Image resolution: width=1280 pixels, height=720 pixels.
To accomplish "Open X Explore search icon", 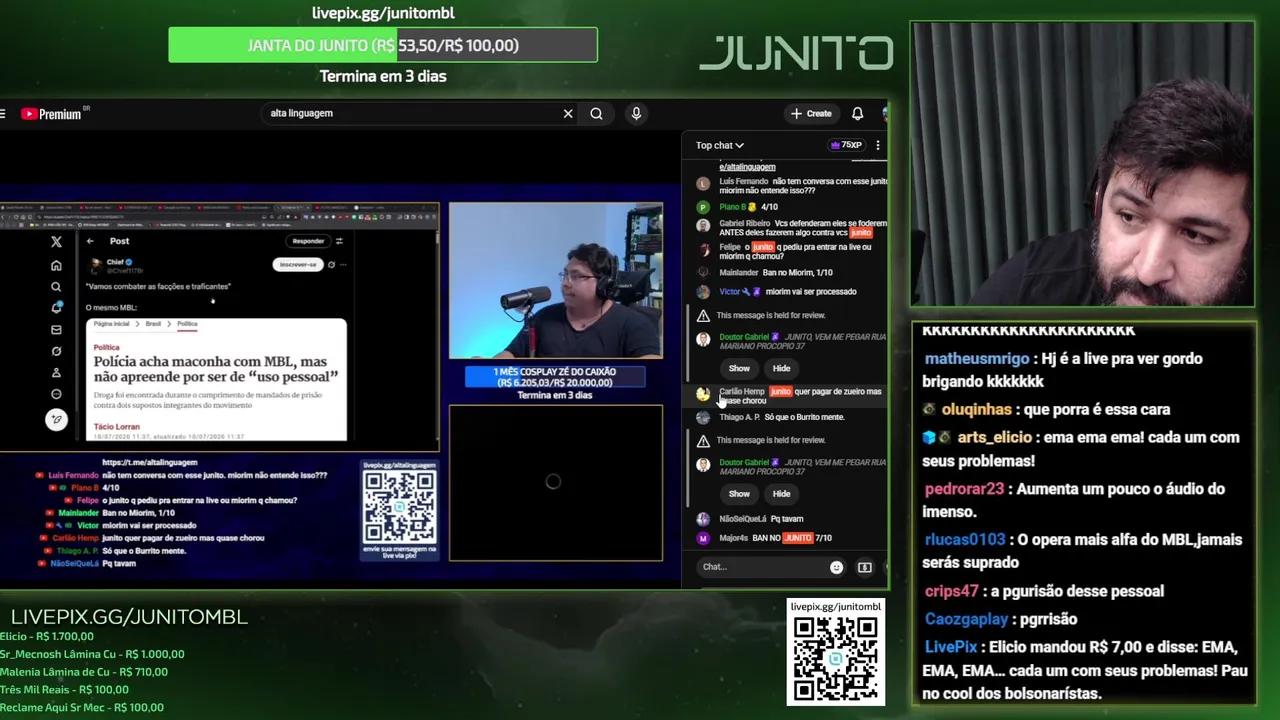I will pyautogui.click(x=56, y=287).
